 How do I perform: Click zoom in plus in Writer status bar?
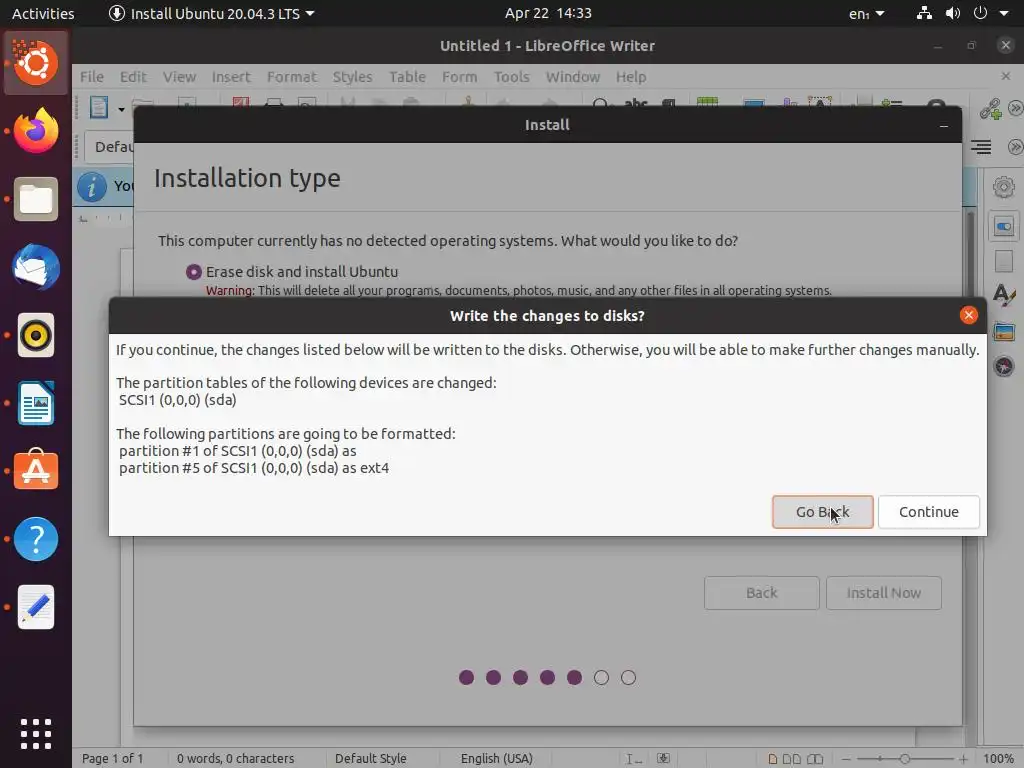[963, 759]
